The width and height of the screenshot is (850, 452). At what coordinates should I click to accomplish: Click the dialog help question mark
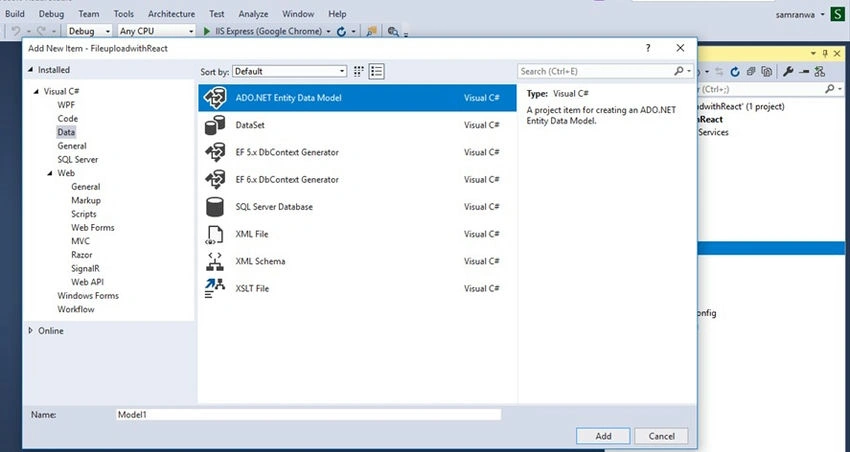coord(648,48)
